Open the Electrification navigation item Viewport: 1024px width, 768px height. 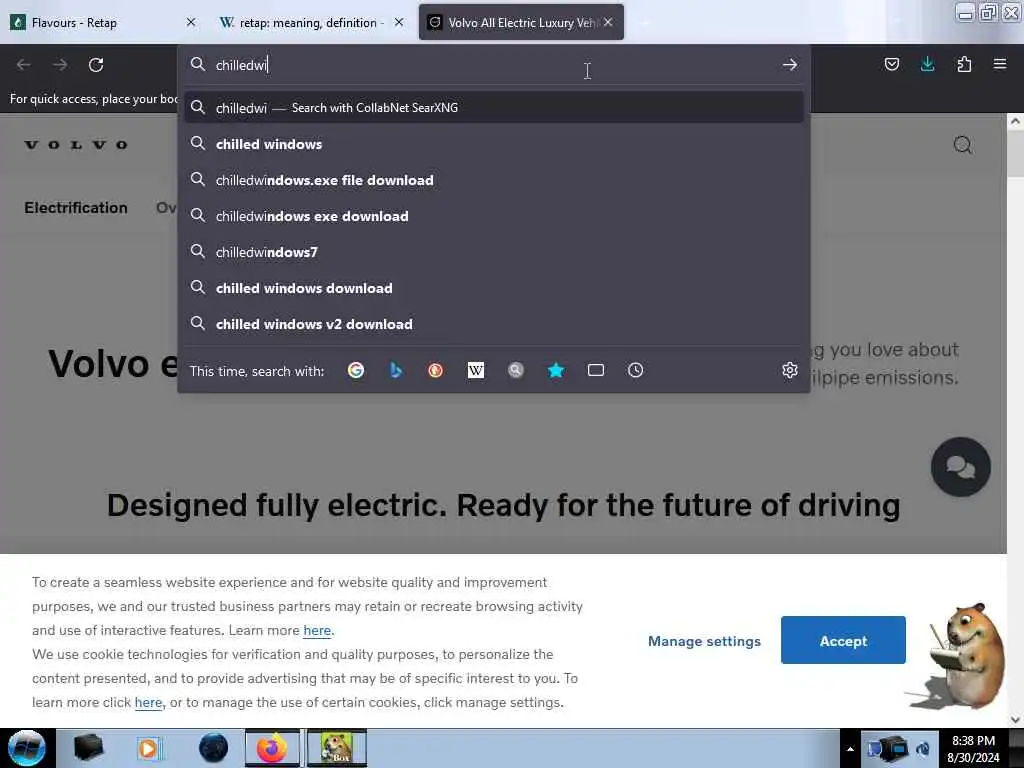point(76,208)
